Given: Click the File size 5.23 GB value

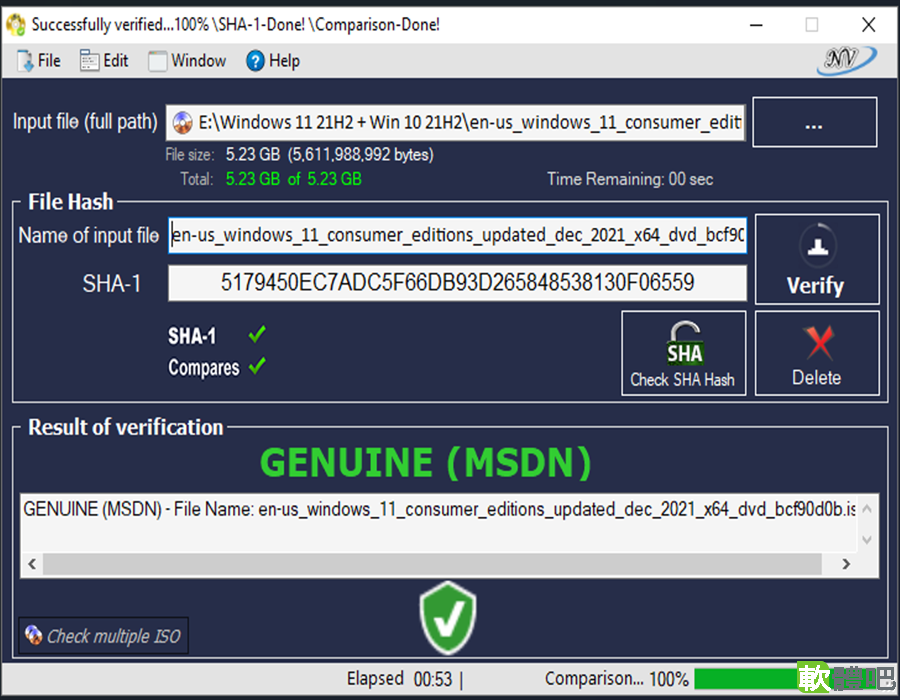Looking at the screenshot, I should click(x=329, y=154).
